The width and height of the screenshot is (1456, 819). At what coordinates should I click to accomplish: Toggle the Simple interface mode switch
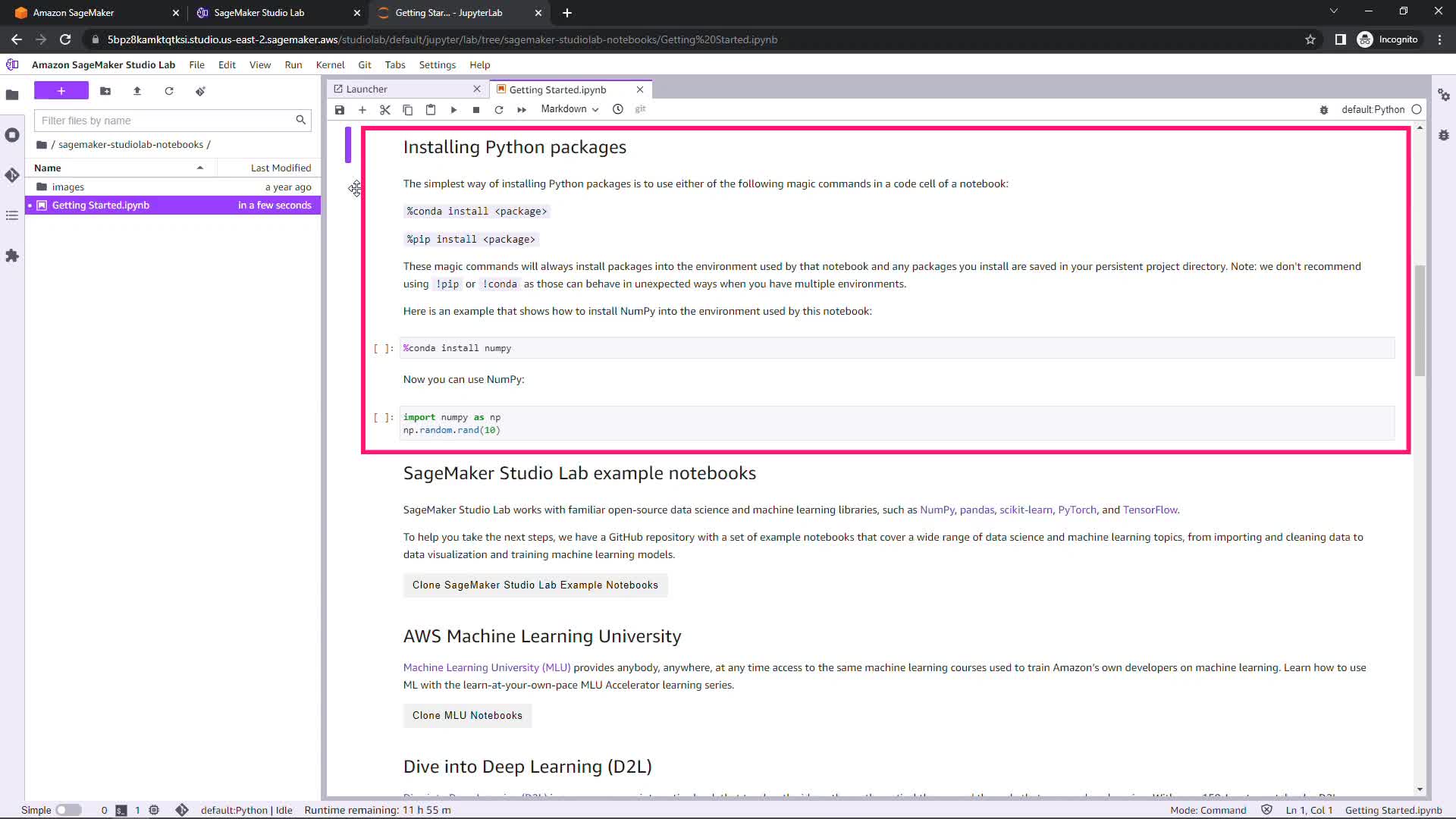68,810
